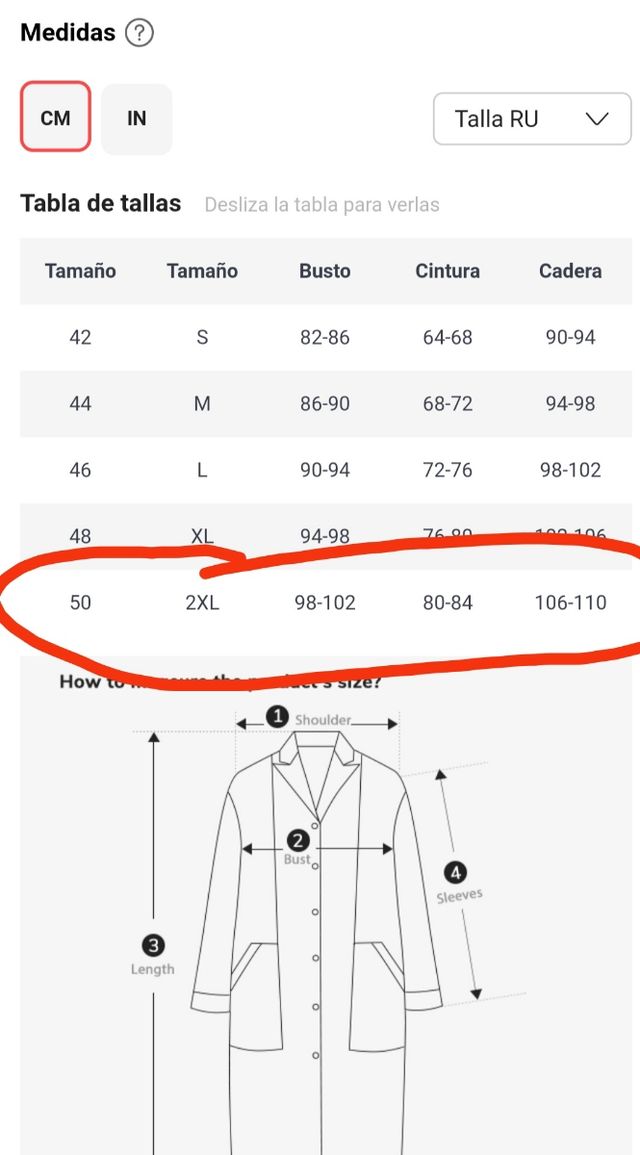
Task: Switch measurement units to IN
Action: click(136, 118)
